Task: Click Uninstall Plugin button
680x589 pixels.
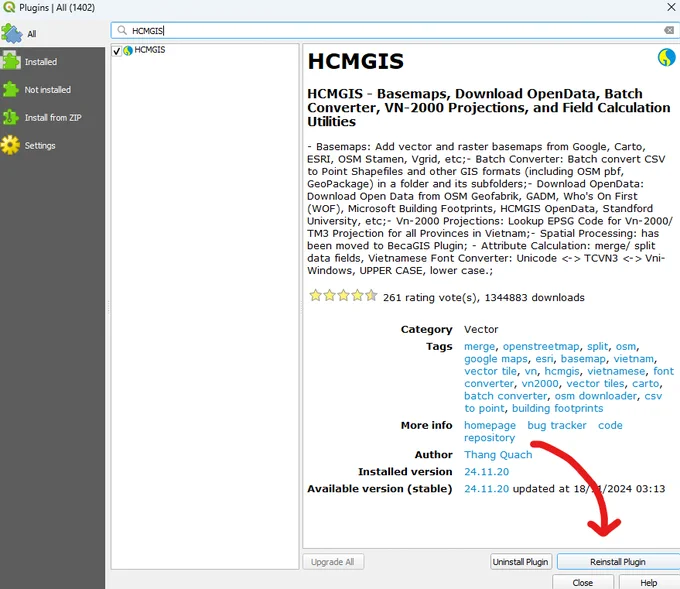Action: click(521, 562)
